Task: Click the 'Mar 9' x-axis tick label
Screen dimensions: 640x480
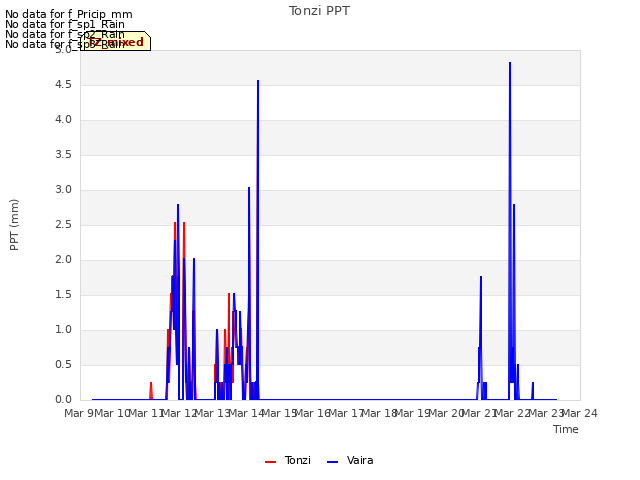Action: (79, 413)
